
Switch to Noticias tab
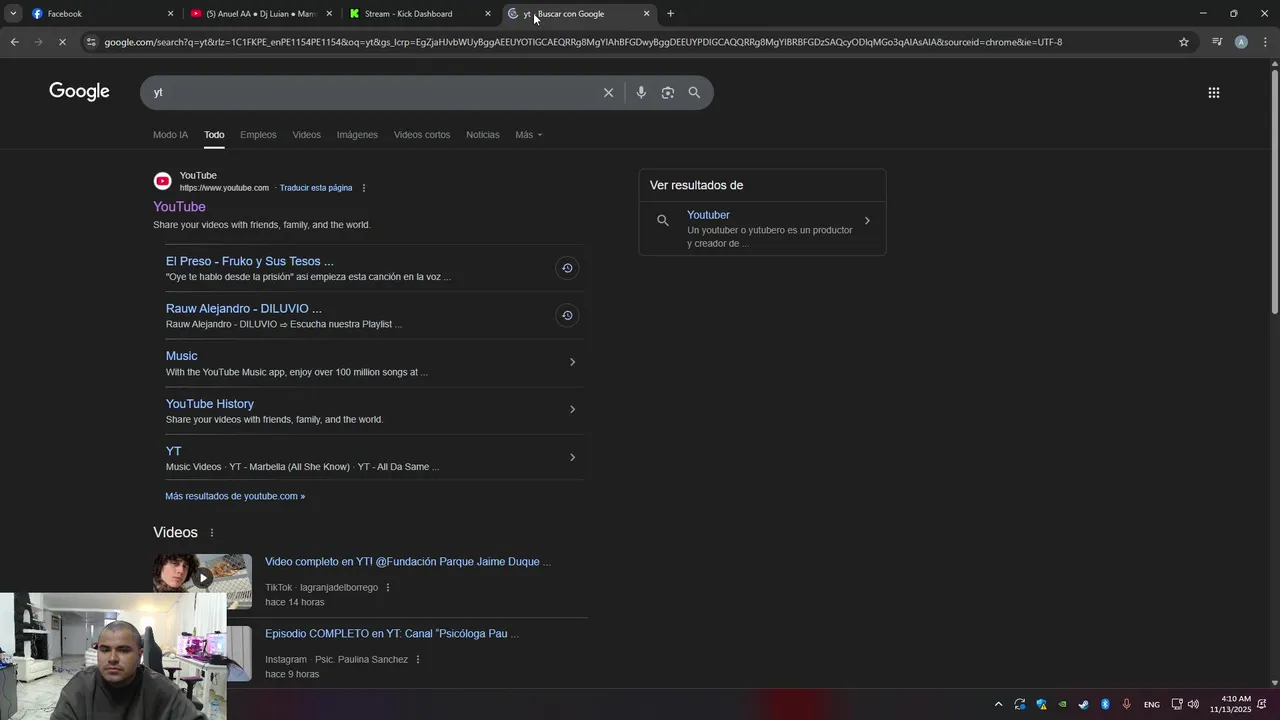click(482, 135)
